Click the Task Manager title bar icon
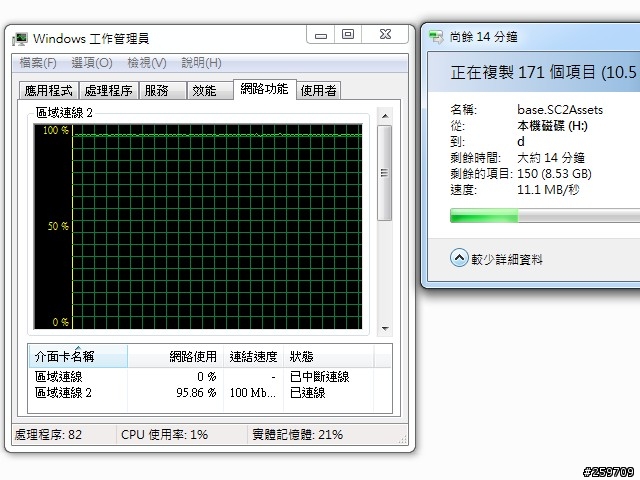The width and height of the screenshot is (640, 480). point(20,39)
